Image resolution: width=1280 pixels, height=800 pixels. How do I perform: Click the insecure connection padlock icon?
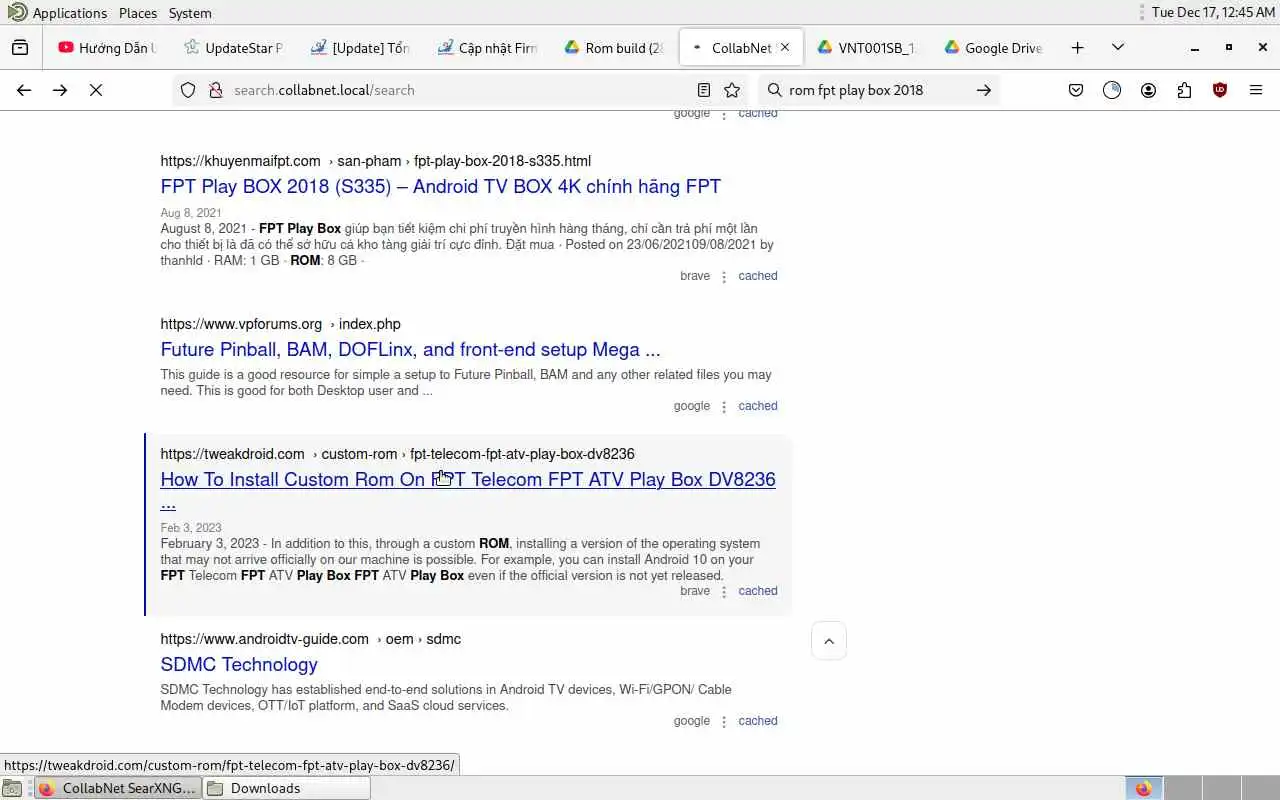tap(214, 90)
